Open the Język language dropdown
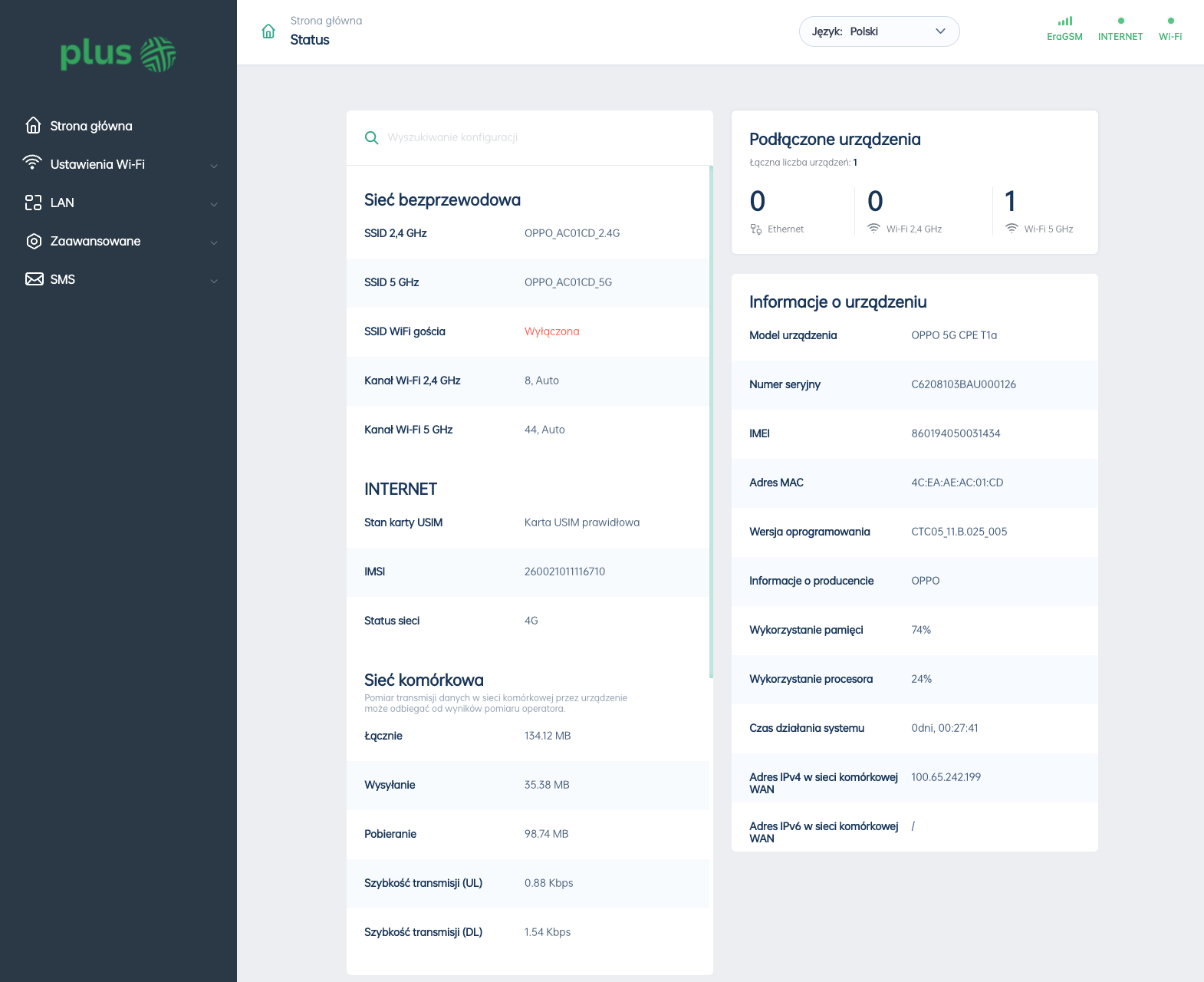Screen dimensions: 1204x982 (879, 31)
